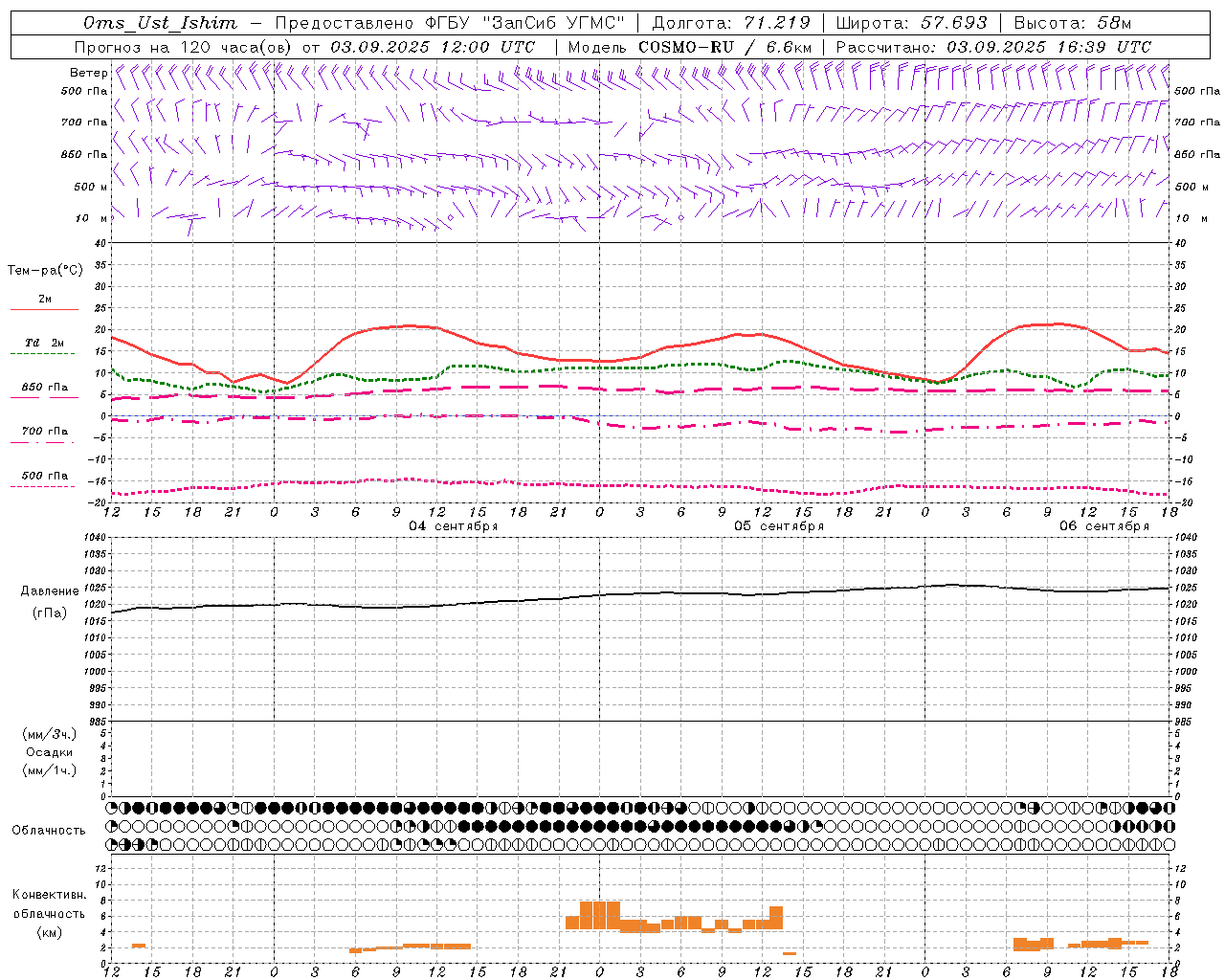
Task: Click the 10 м wind level label on left
Action: [x=92, y=218]
